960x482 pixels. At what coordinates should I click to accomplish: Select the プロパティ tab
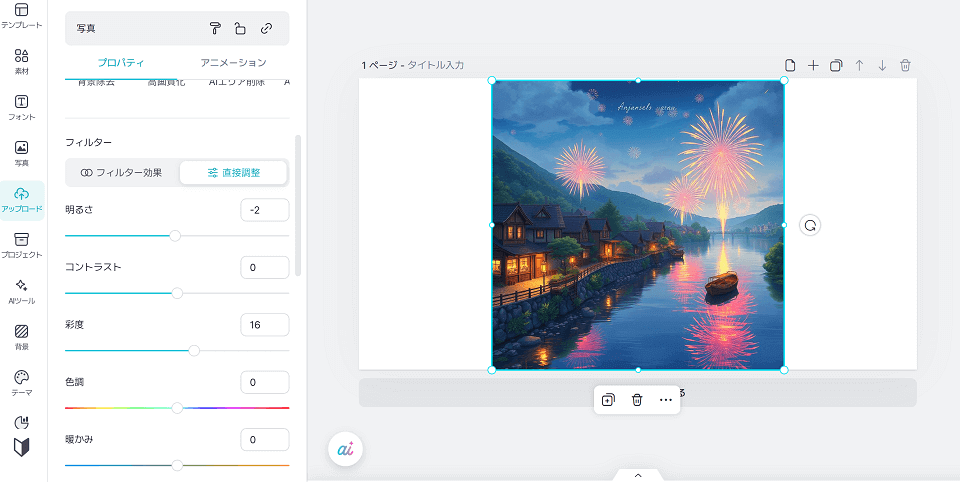(x=121, y=63)
